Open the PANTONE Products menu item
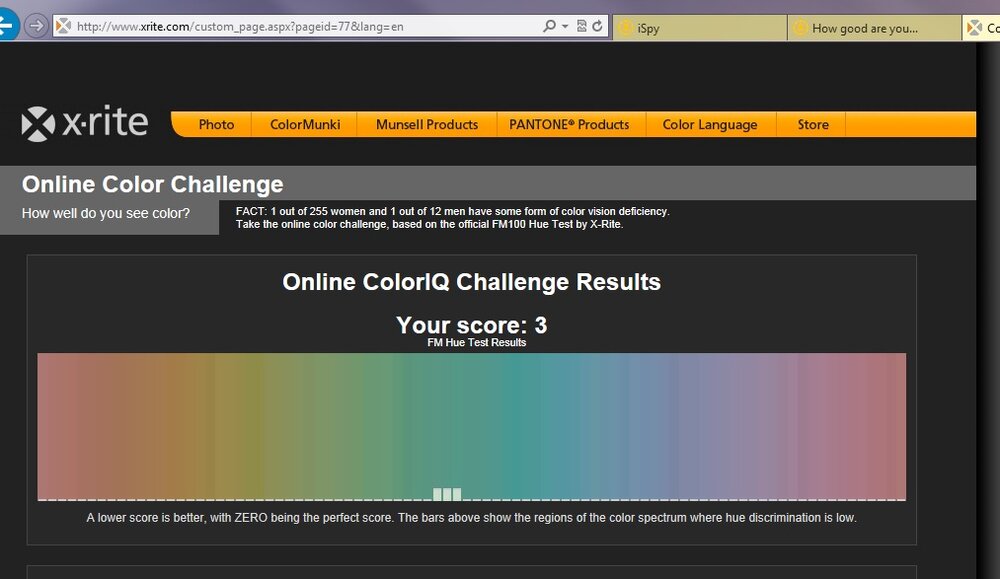 (x=569, y=124)
